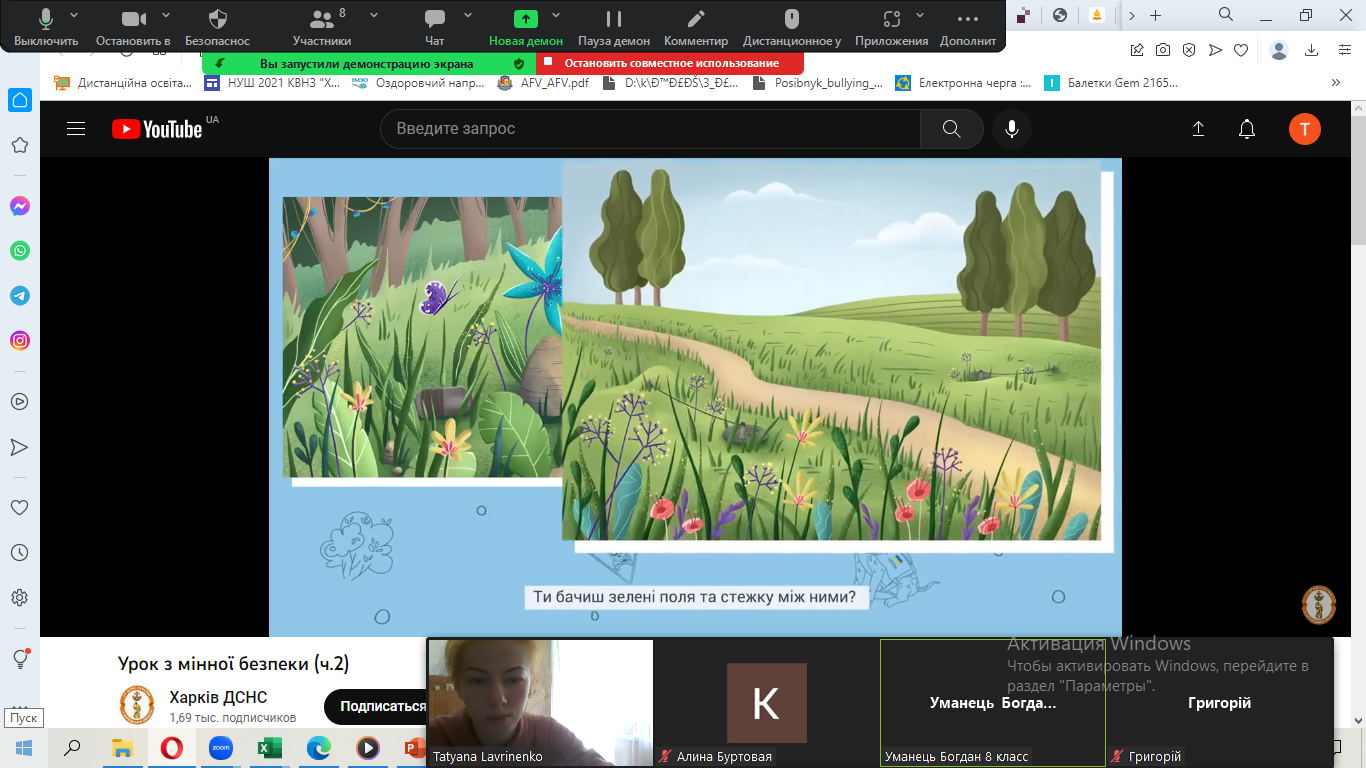This screenshot has height=768, width=1366.
Task: Open Windows Start button
Action: coord(24,748)
